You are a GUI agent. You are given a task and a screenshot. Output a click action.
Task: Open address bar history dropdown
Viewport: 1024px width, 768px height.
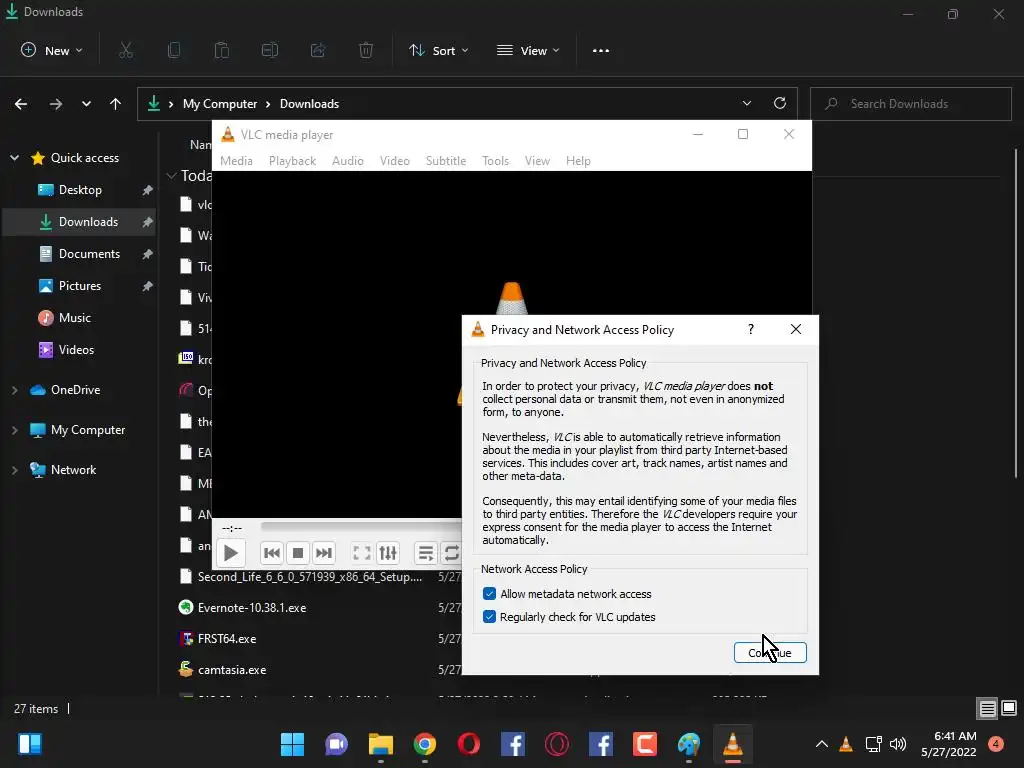point(747,103)
